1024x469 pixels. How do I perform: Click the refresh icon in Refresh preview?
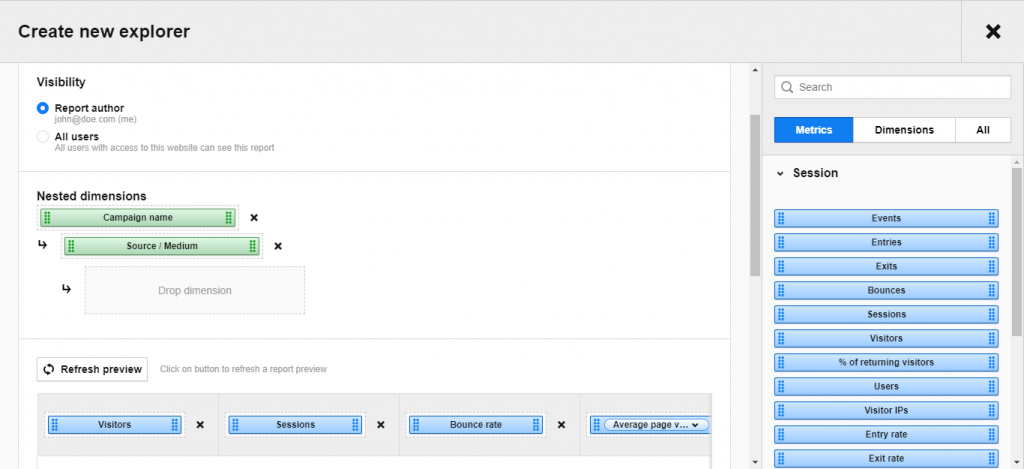tap(48, 369)
